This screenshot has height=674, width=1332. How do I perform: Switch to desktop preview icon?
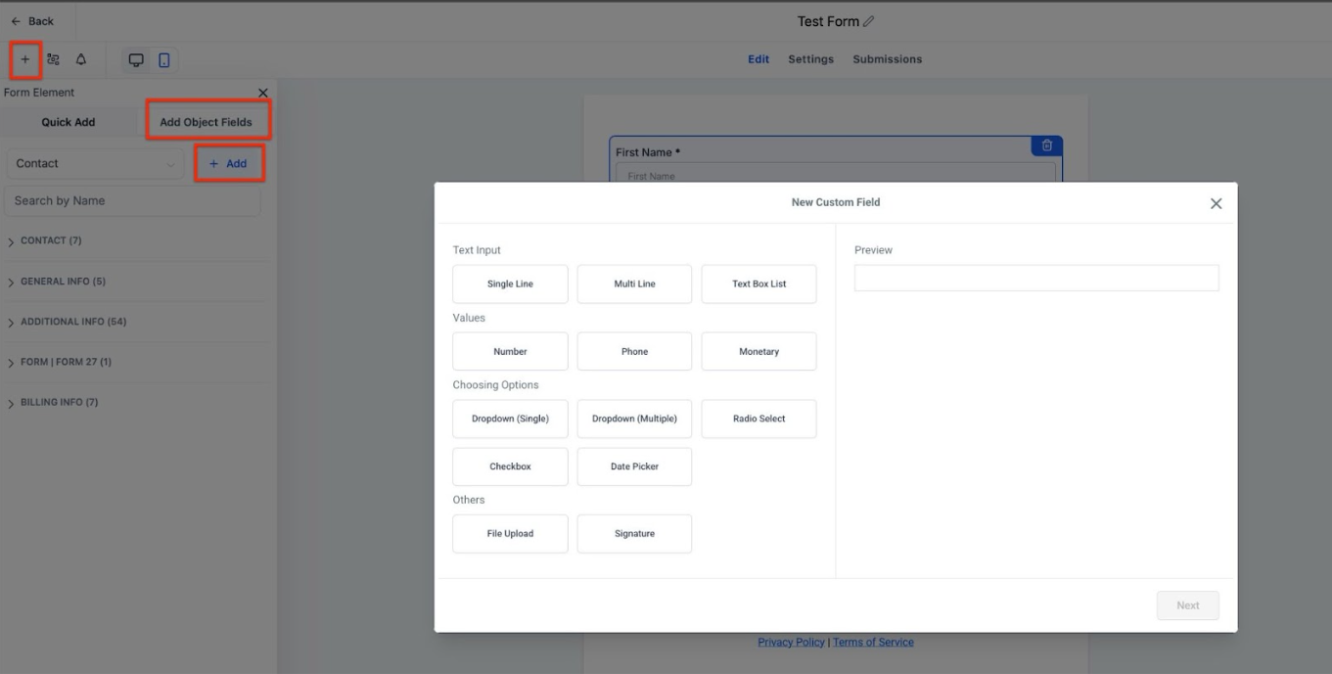pos(136,60)
